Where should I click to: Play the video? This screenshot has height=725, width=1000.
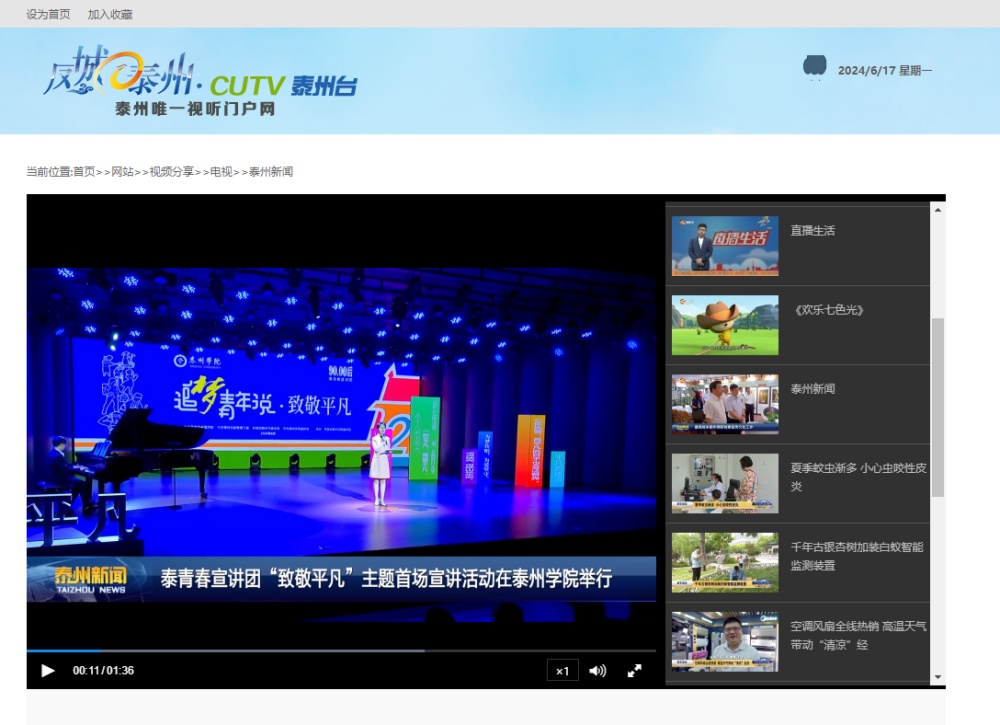tap(47, 670)
